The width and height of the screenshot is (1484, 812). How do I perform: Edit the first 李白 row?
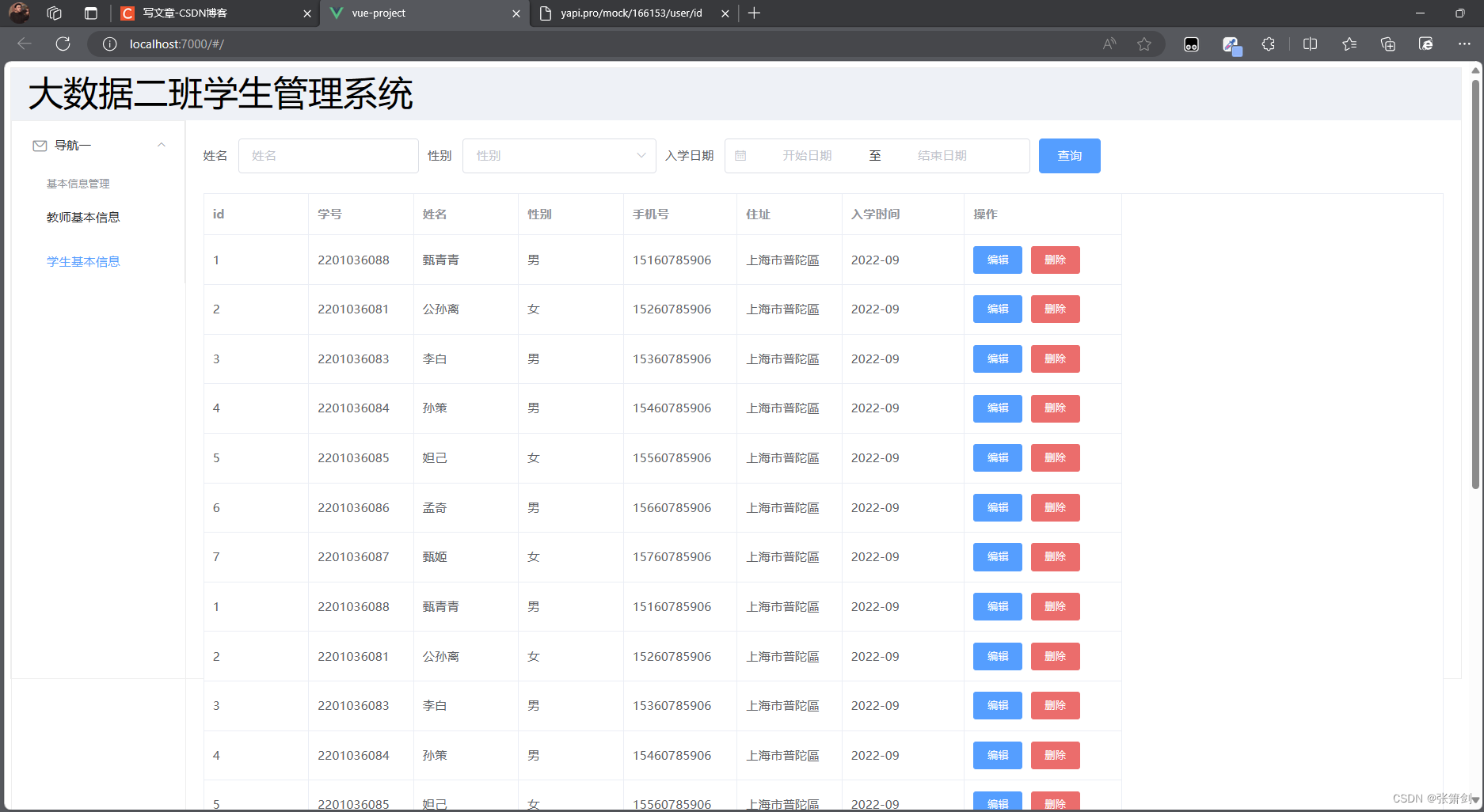point(997,359)
